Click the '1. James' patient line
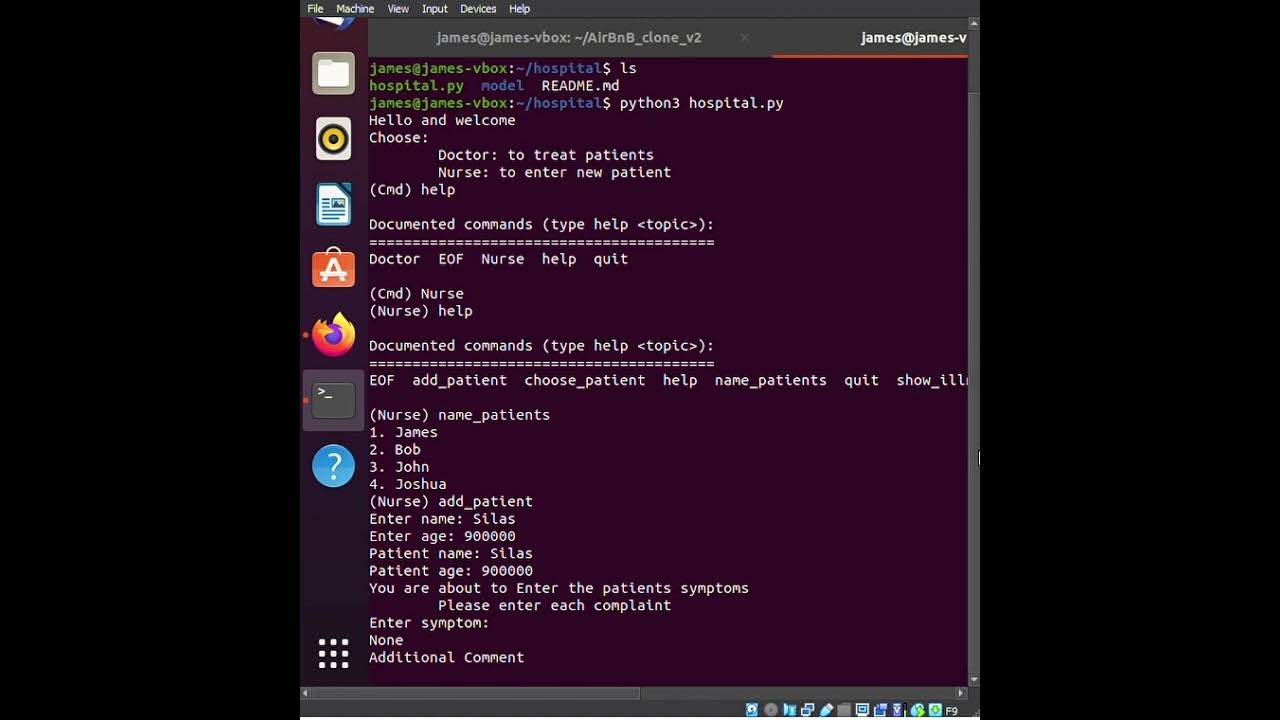This screenshot has width=1280, height=720. tap(403, 433)
